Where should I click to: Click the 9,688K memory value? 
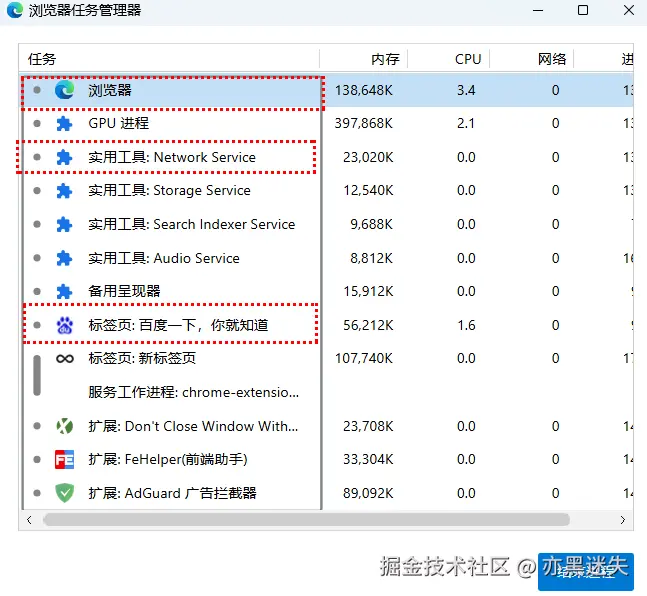[x=371, y=225]
